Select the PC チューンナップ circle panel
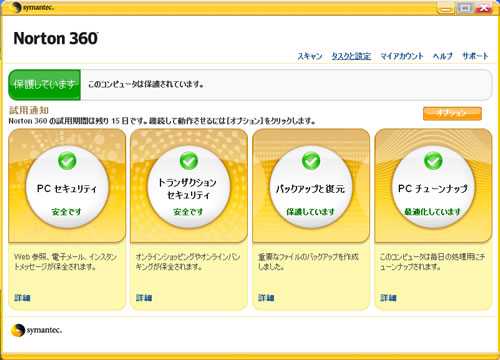This screenshot has height=360, width=500. [x=433, y=187]
